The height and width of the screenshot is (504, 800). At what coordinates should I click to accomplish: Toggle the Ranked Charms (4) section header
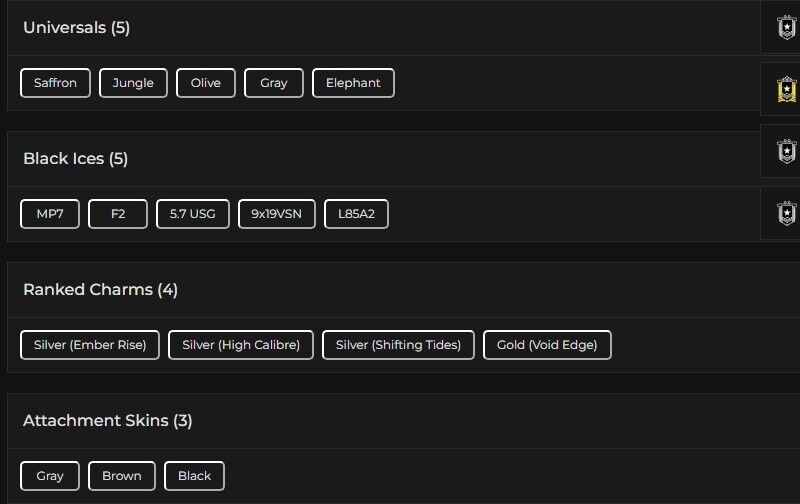pos(100,290)
